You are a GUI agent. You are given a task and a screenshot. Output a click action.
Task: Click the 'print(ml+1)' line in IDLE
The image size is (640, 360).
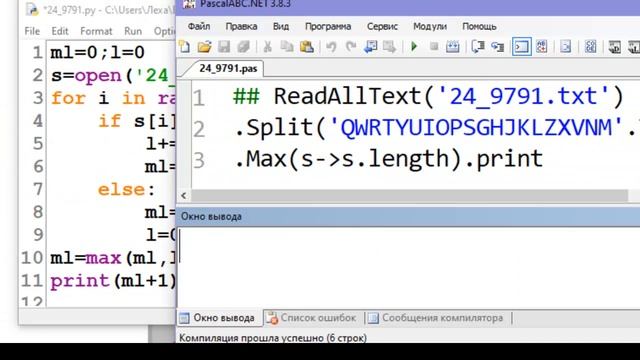tap(113, 281)
